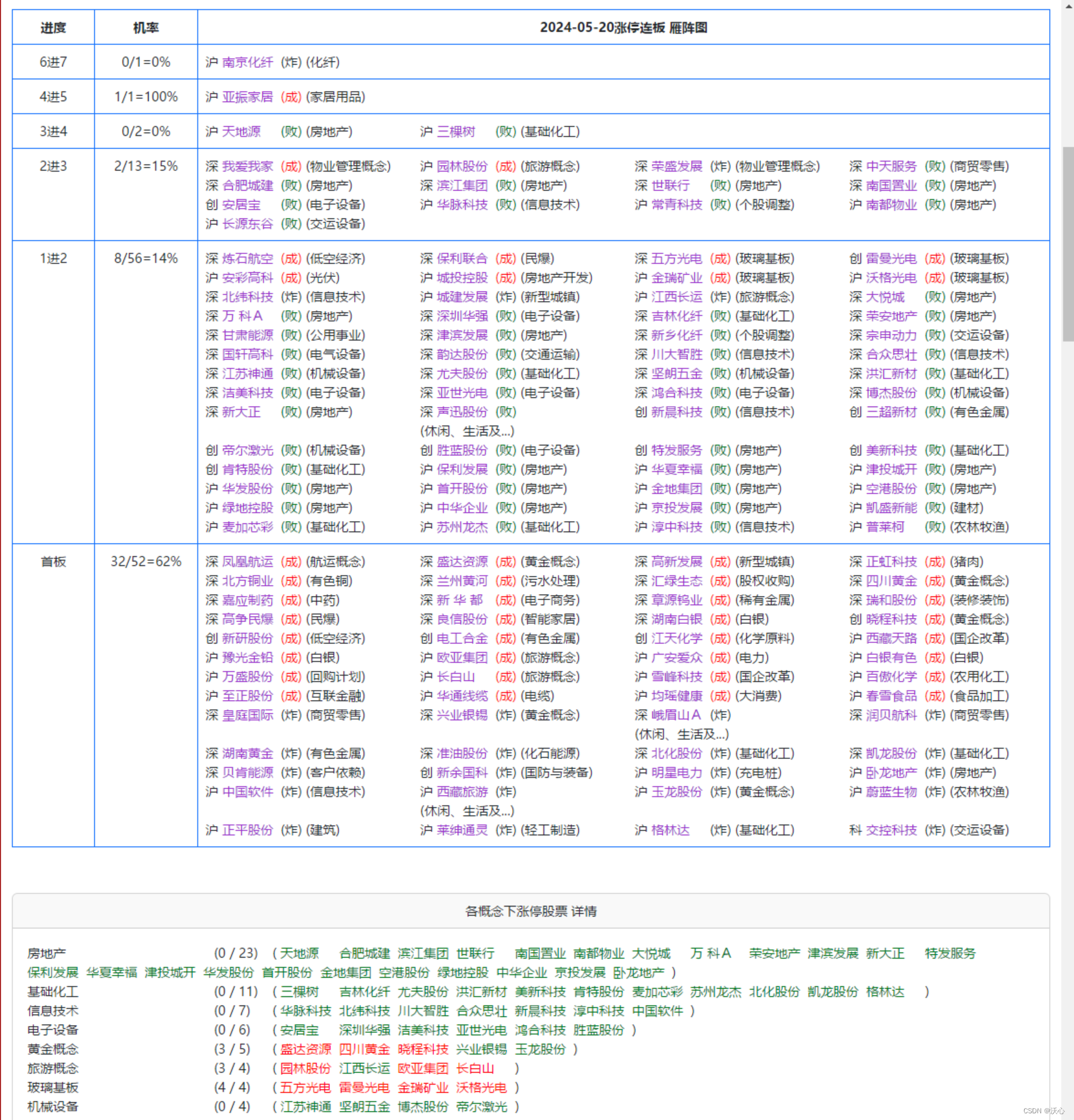Open 江苏神通 in the 机械设备 concept list
1074x1120 pixels.
(306, 1107)
